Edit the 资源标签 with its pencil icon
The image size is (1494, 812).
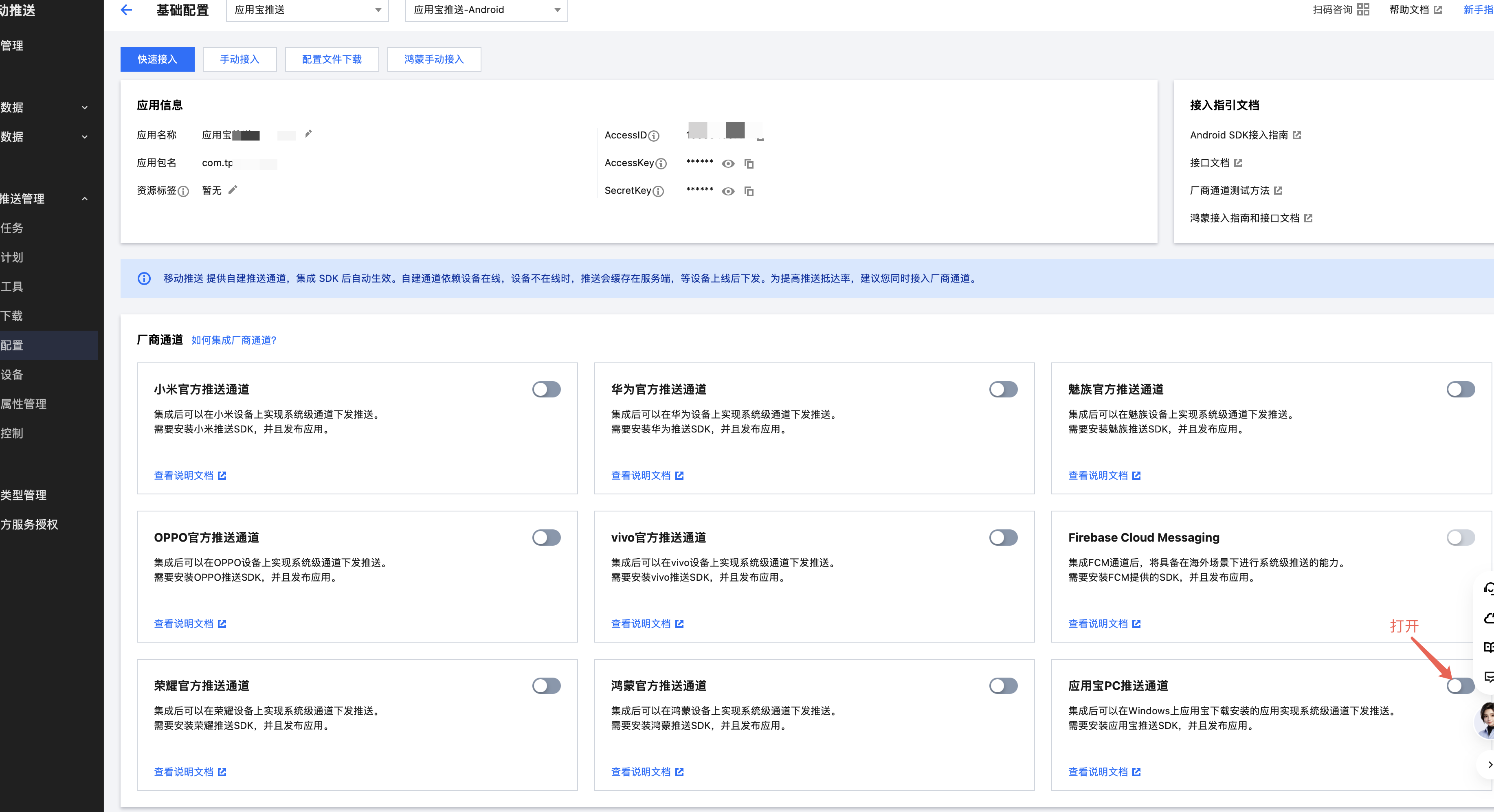coord(233,190)
